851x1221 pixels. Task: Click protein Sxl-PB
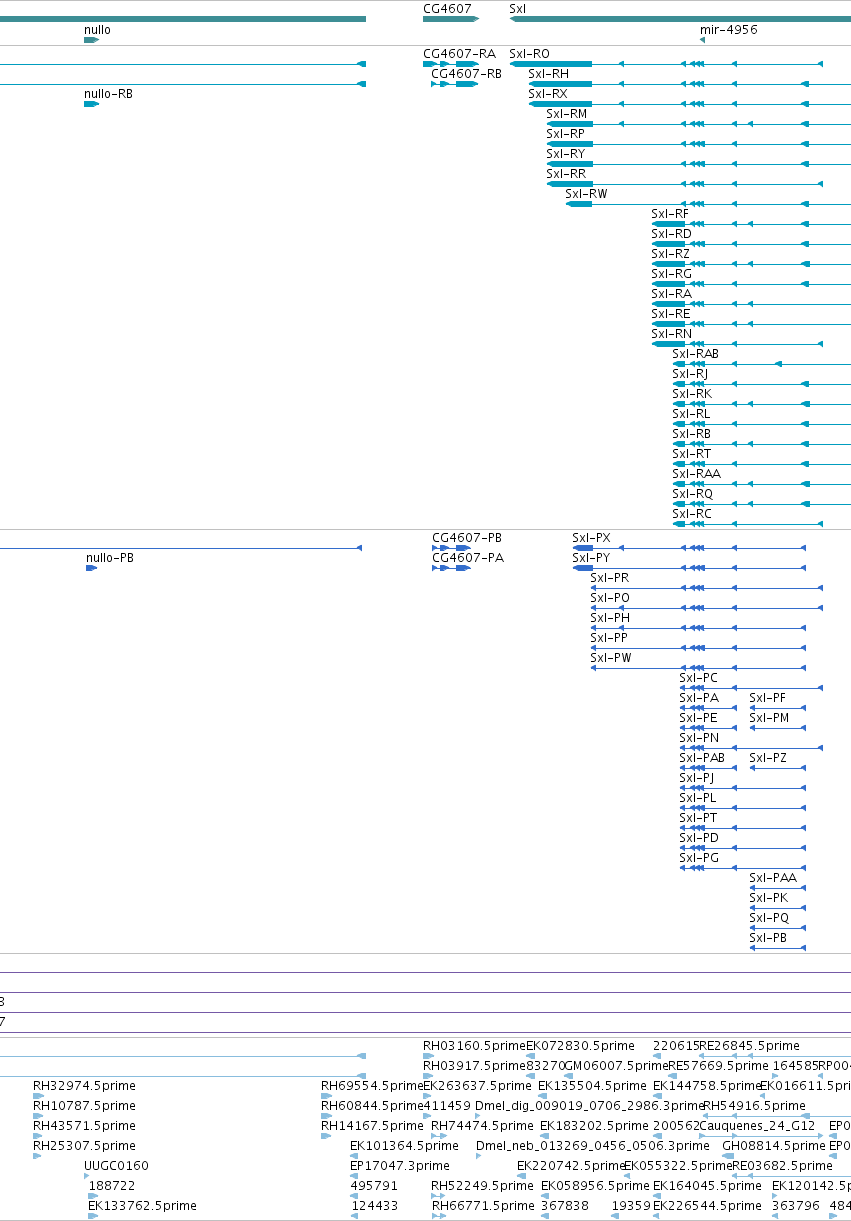click(768, 938)
